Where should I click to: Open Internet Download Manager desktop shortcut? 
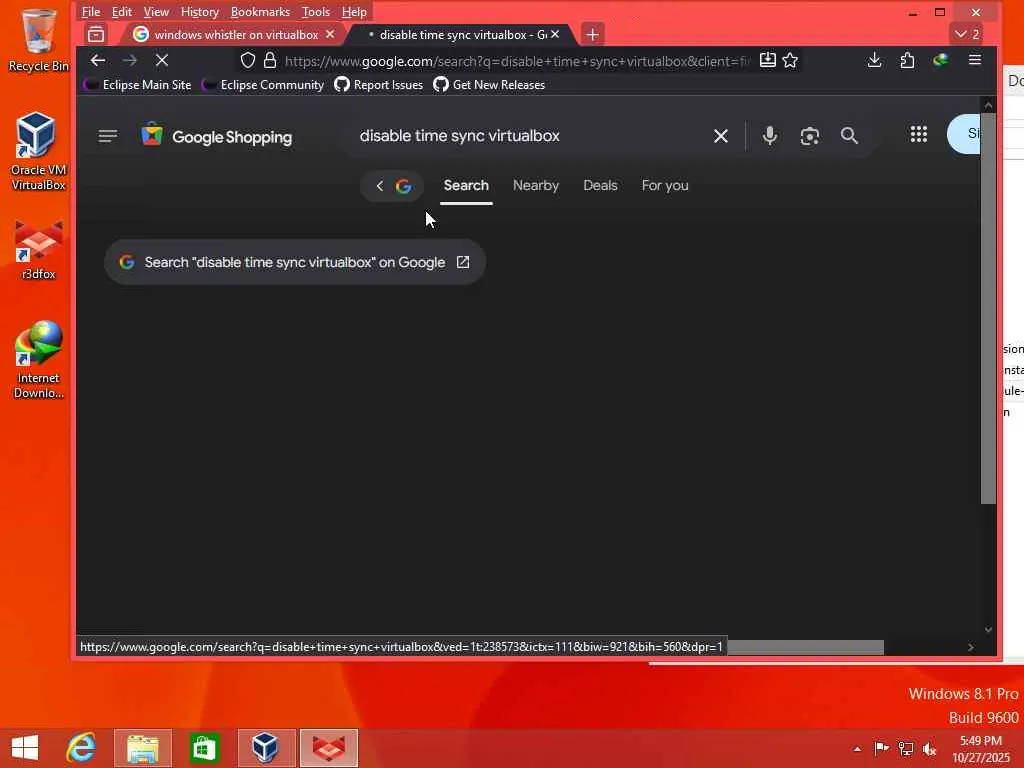pos(39,360)
